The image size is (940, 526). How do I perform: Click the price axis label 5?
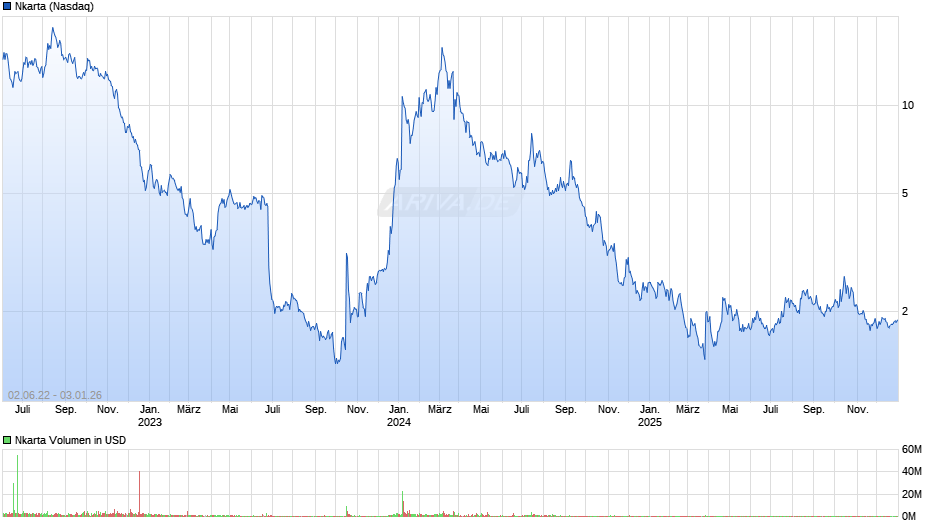[x=905, y=193]
